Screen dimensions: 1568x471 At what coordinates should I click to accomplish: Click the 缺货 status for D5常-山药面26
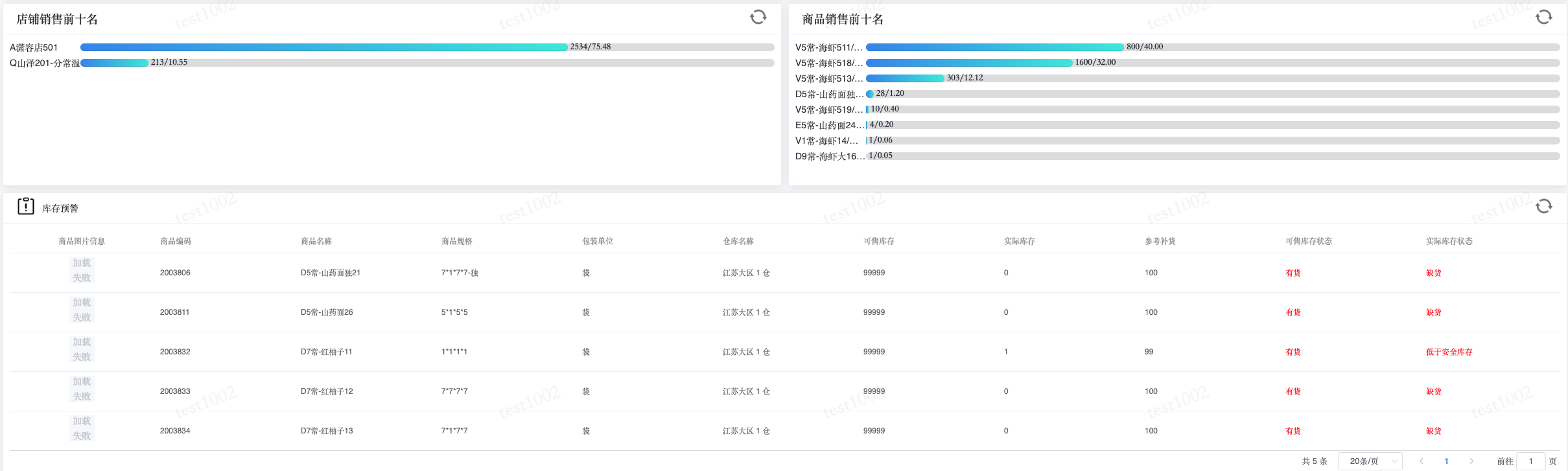pos(1433,312)
